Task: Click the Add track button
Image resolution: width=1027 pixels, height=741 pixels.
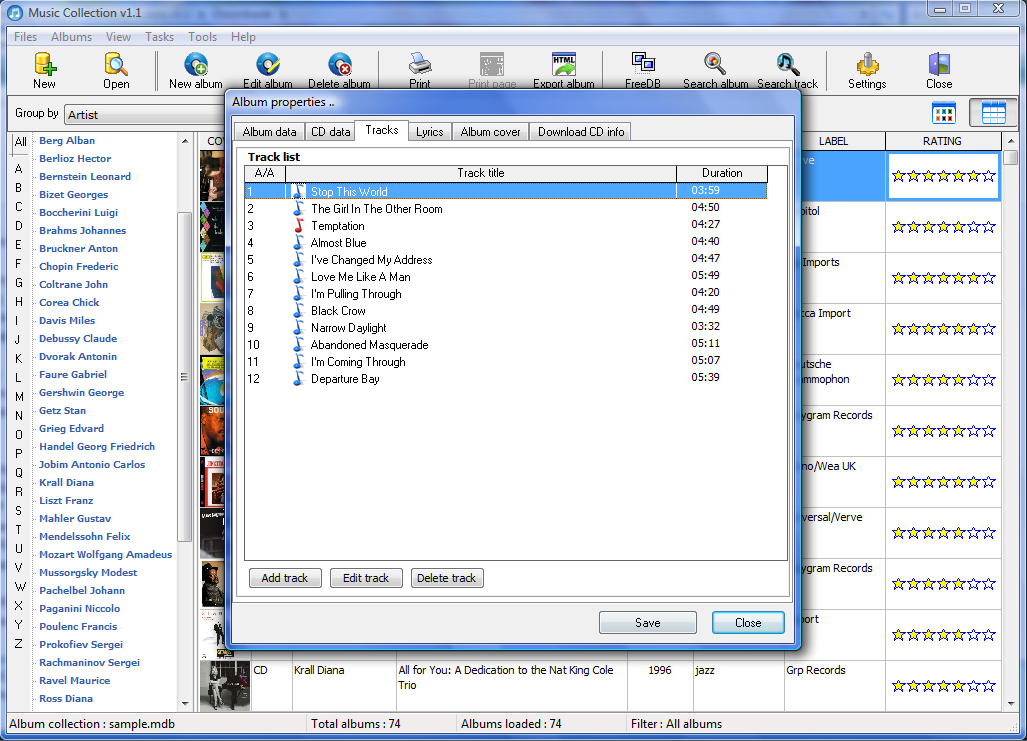Action: click(x=285, y=578)
